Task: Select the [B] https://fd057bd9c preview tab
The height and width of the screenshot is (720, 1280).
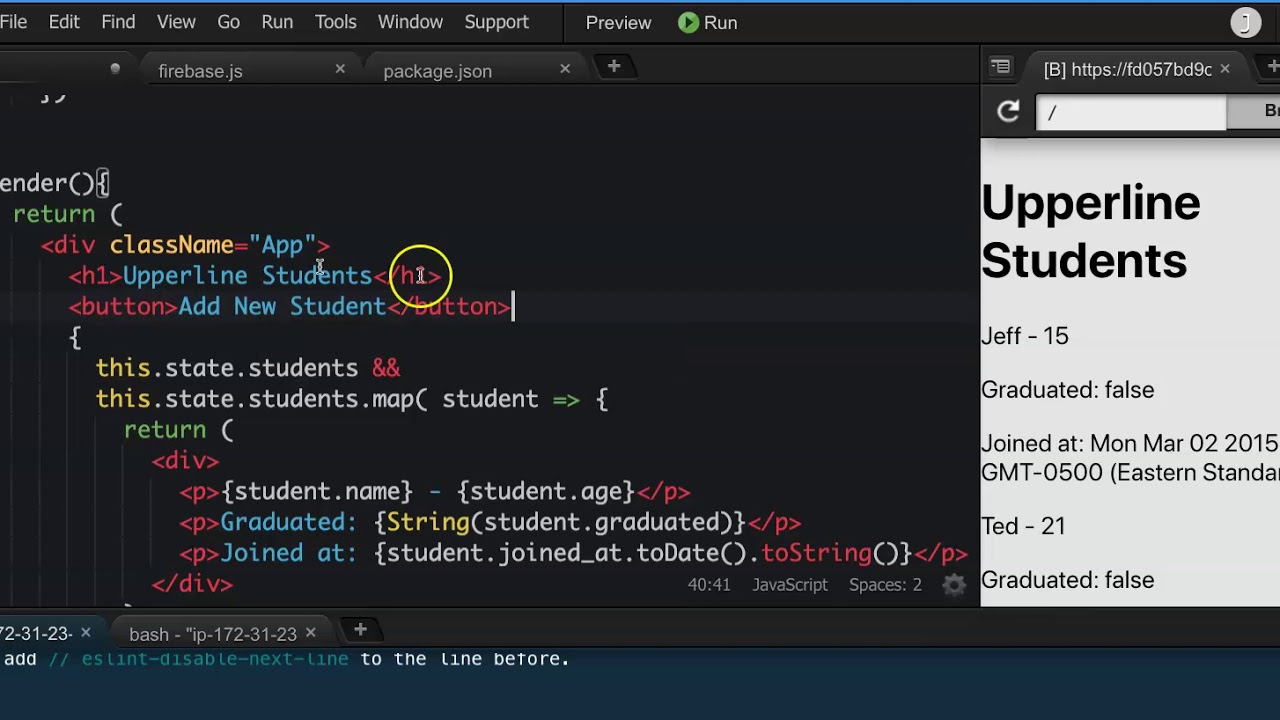Action: click(1127, 70)
